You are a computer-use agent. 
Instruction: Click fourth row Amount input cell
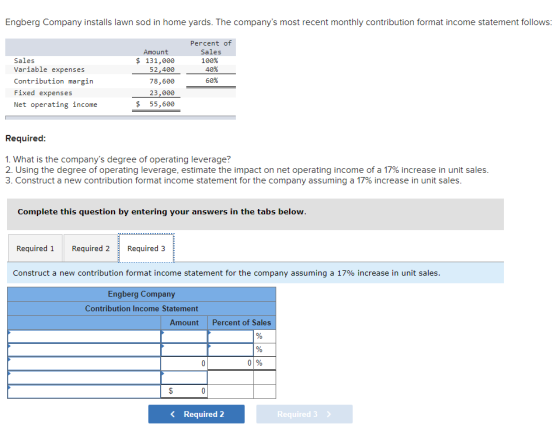(x=184, y=378)
